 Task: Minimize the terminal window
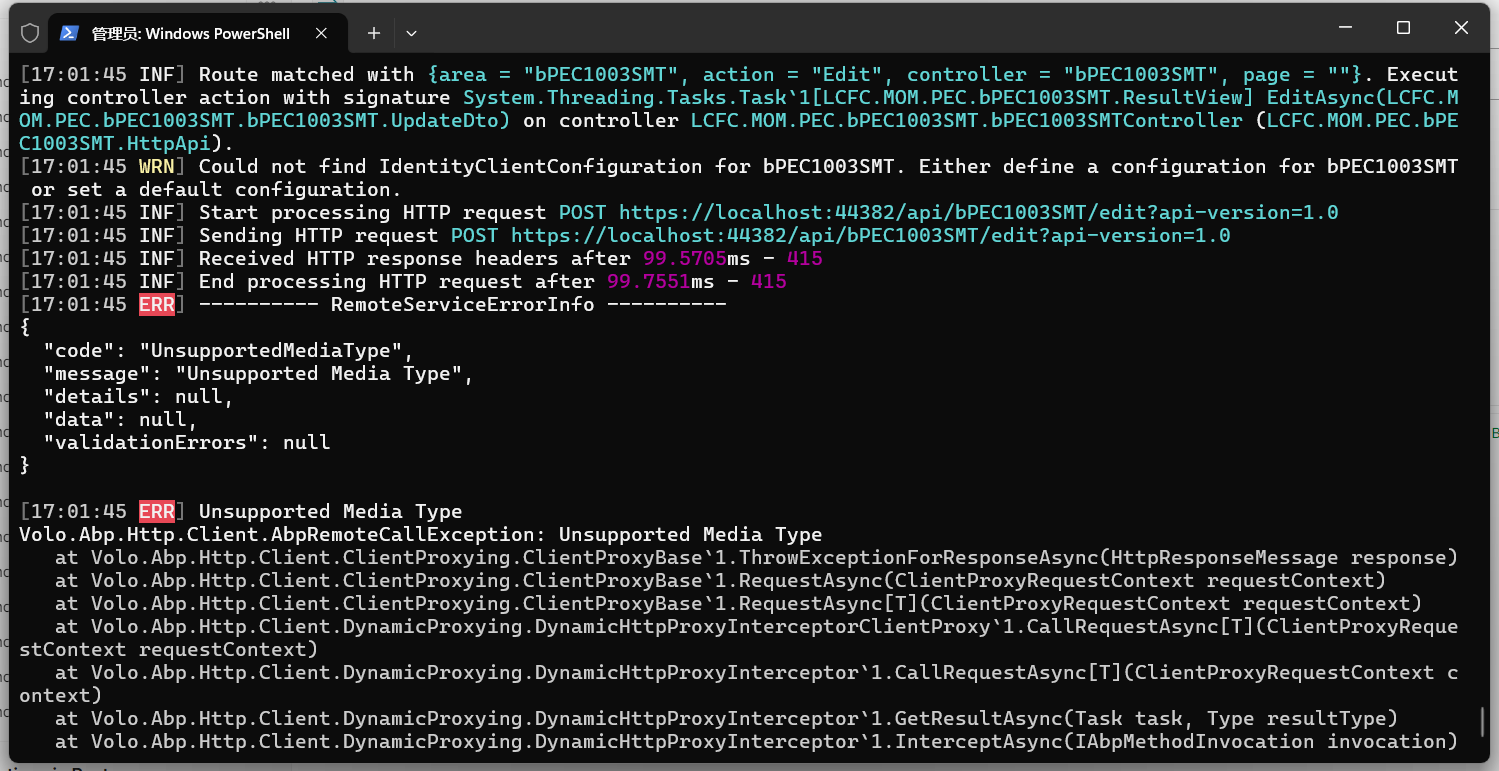[1345, 28]
